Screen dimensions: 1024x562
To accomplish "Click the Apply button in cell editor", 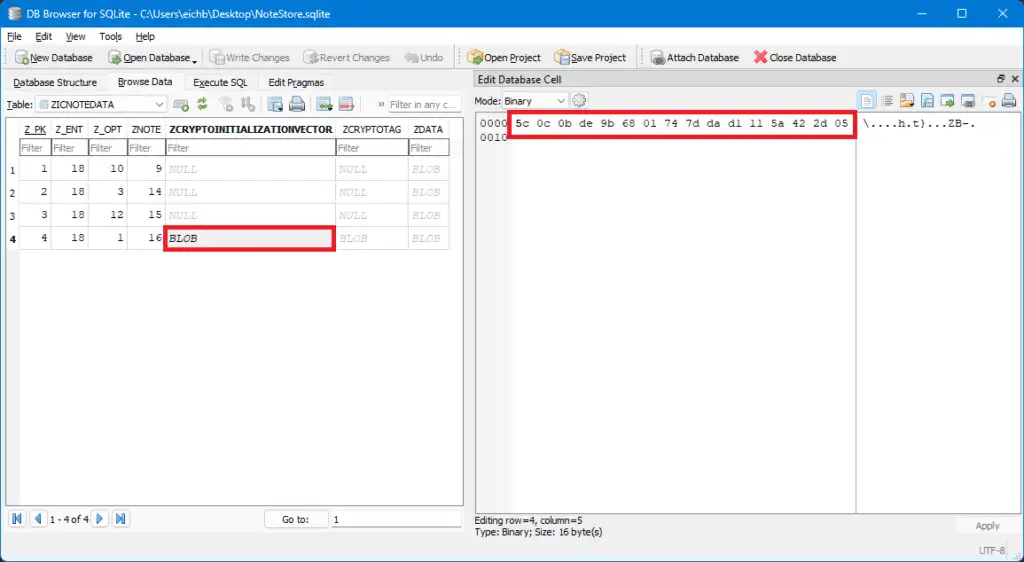I will coord(987,525).
